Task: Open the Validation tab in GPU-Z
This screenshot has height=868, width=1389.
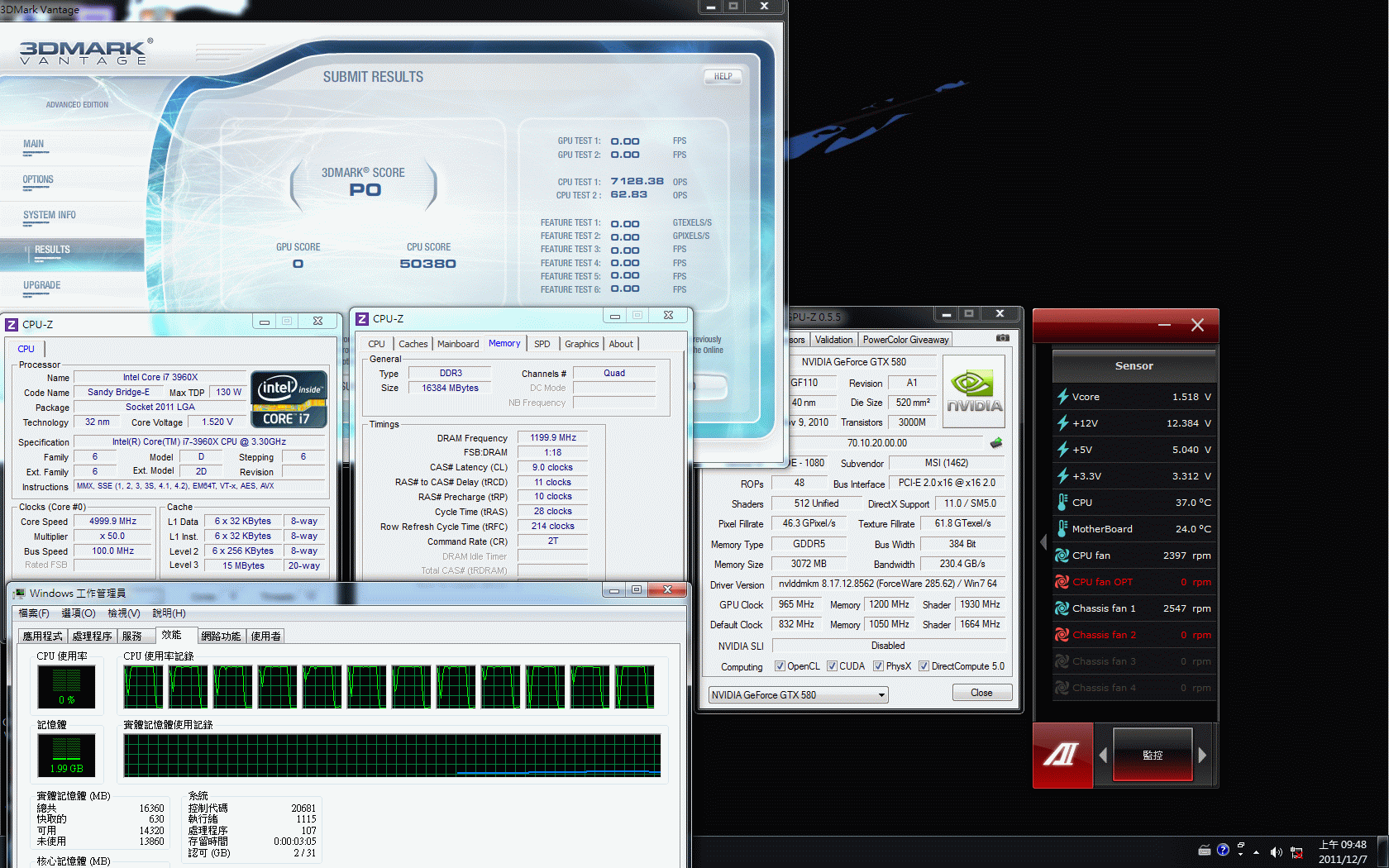Action: click(x=833, y=340)
